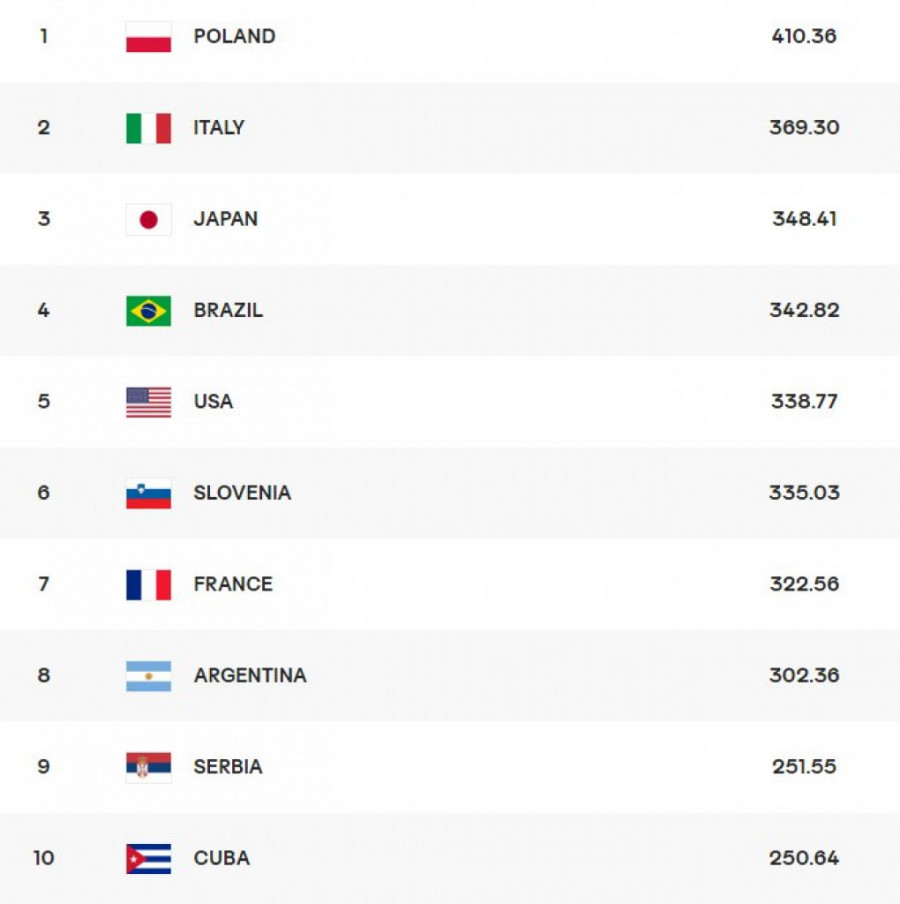
Task: Click Cuba's 250.64 points score
Action: pos(804,858)
